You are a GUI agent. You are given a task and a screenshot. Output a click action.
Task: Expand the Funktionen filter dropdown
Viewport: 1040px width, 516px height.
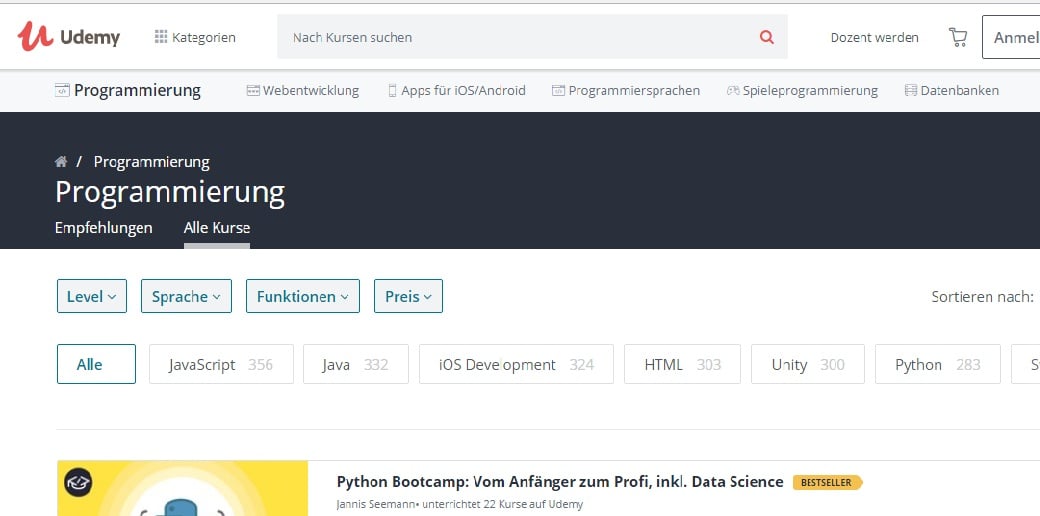click(302, 296)
